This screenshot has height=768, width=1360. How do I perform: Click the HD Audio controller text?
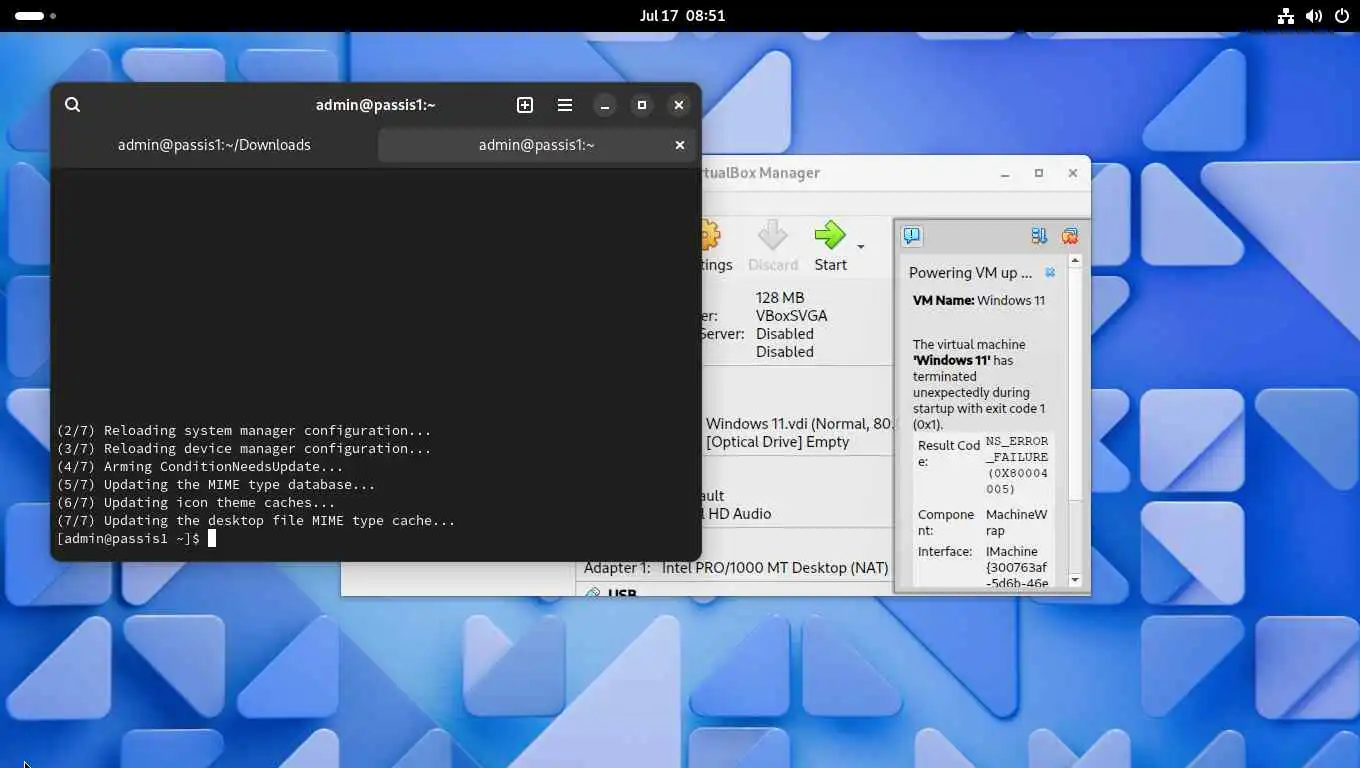(x=739, y=514)
